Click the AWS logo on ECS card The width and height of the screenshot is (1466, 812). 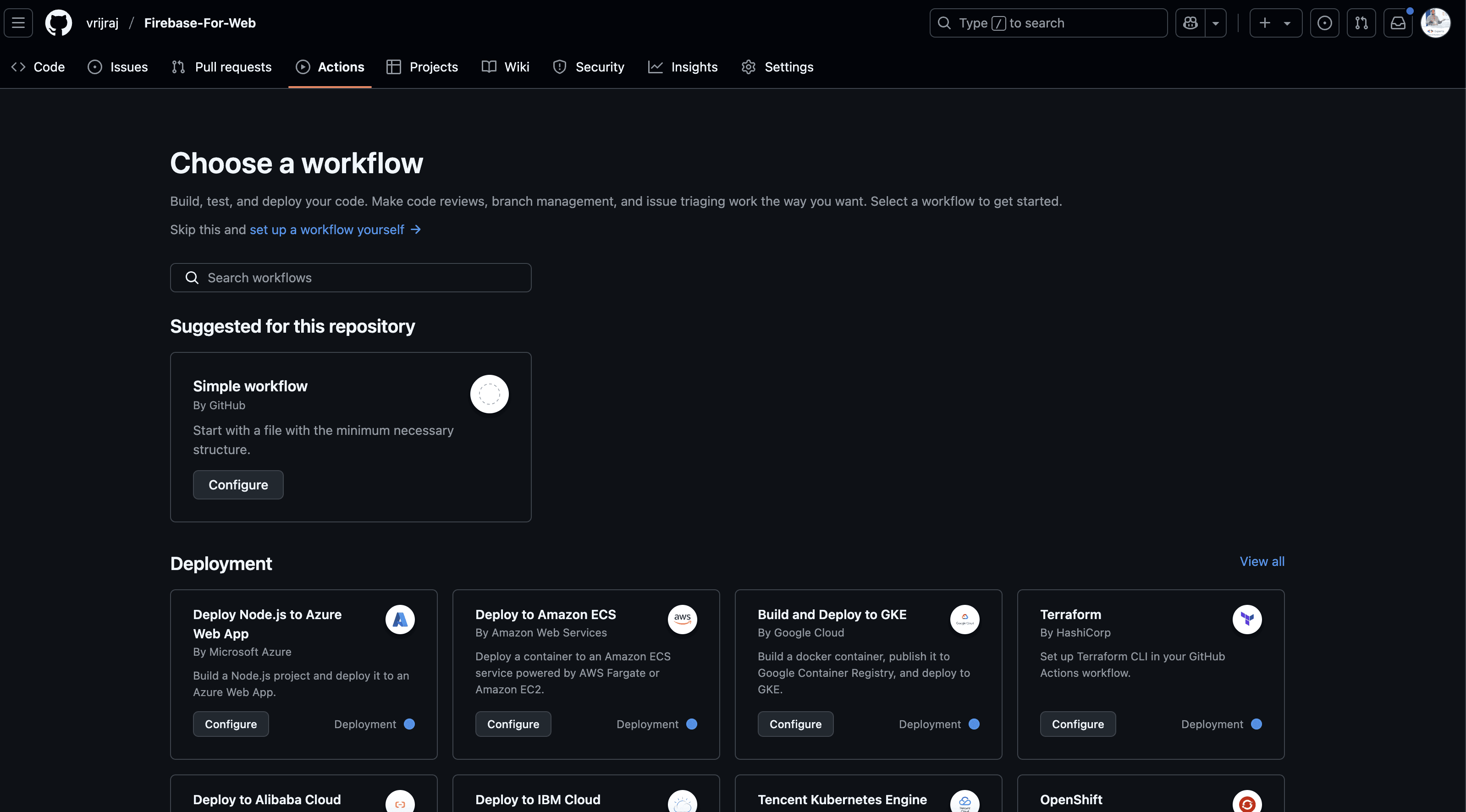click(682, 619)
